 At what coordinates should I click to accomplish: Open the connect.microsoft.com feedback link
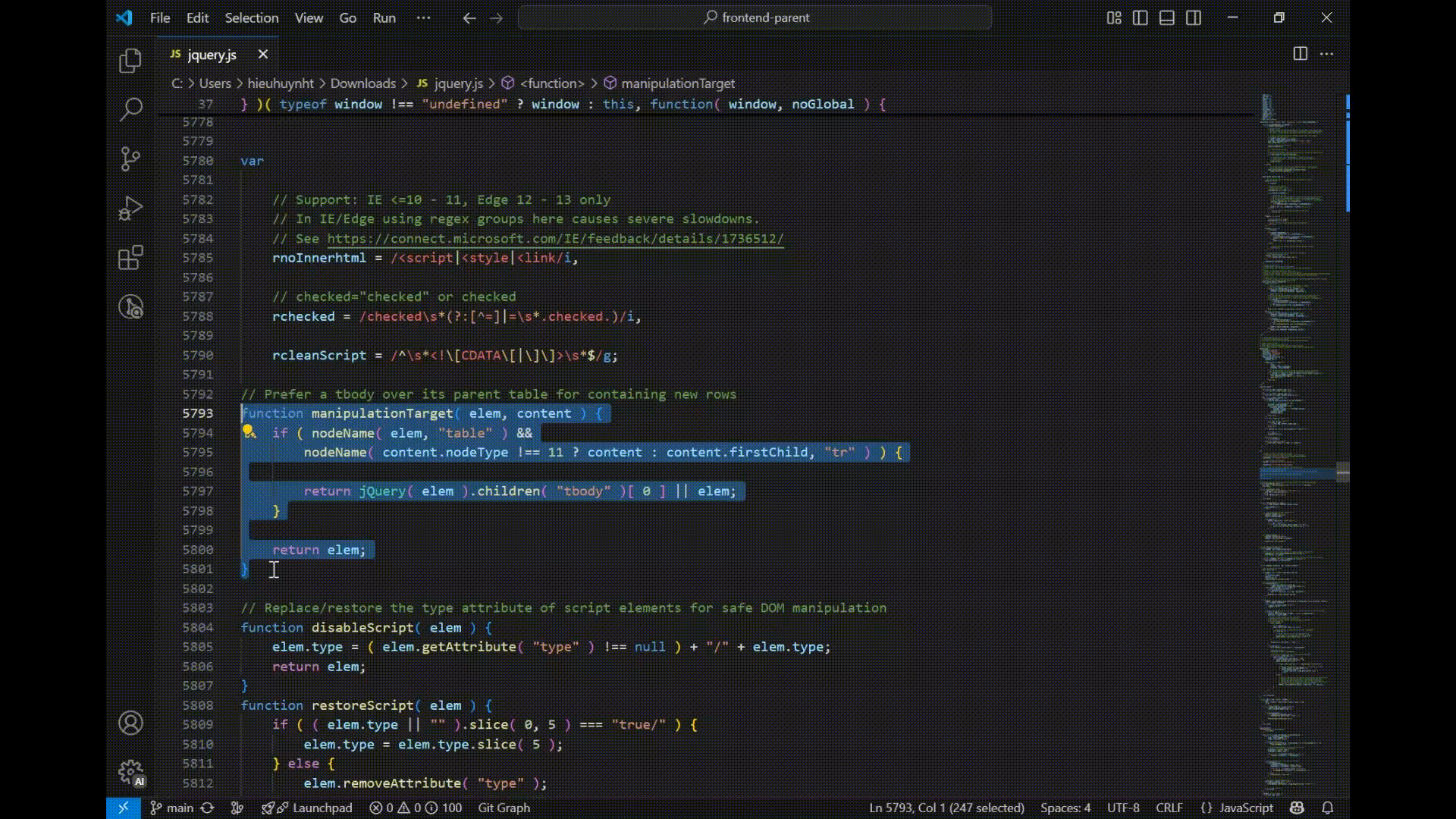555,239
